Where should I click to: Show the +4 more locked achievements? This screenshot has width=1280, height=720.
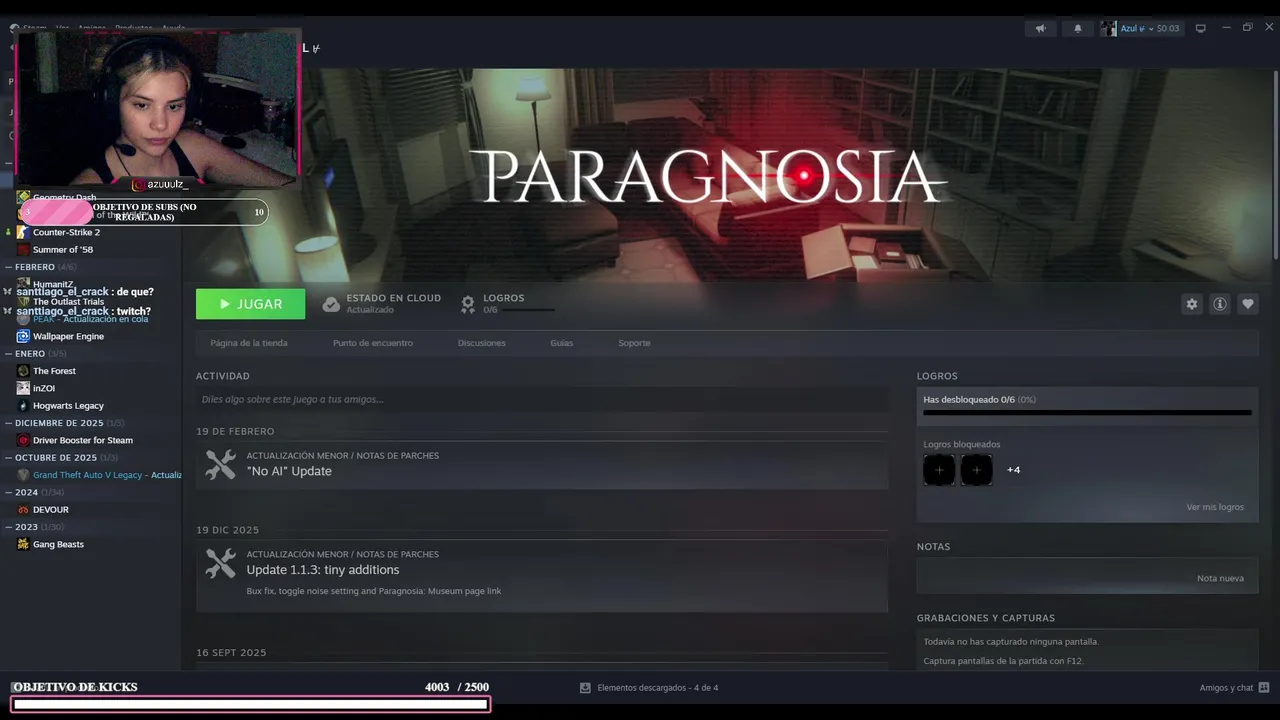pyautogui.click(x=1013, y=470)
